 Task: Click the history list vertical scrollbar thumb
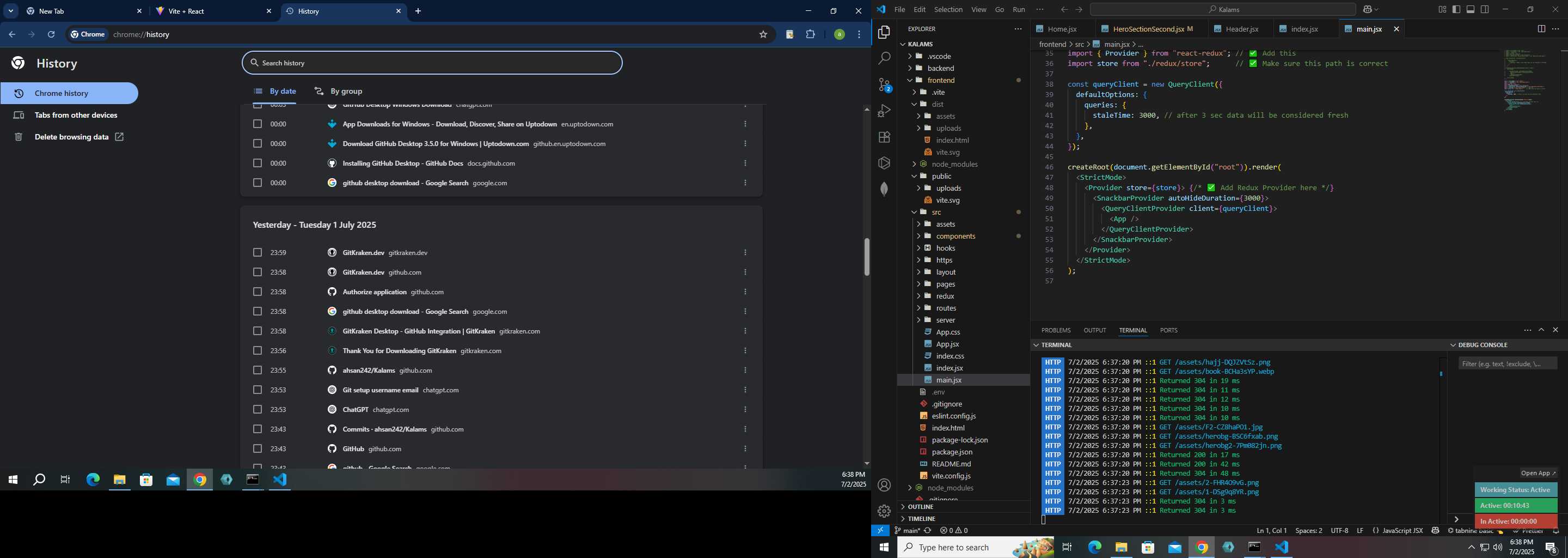coord(866,257)
